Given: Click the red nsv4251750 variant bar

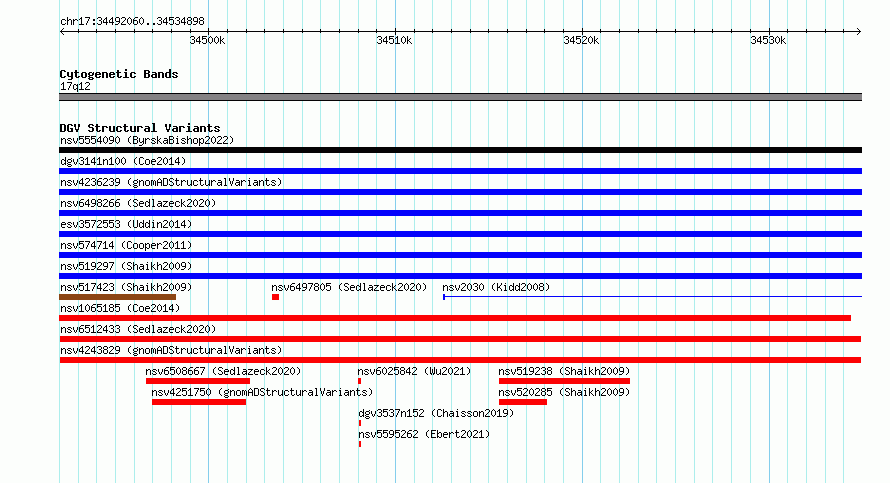Looking at the screenshot, I should click(x=199, y=402).
